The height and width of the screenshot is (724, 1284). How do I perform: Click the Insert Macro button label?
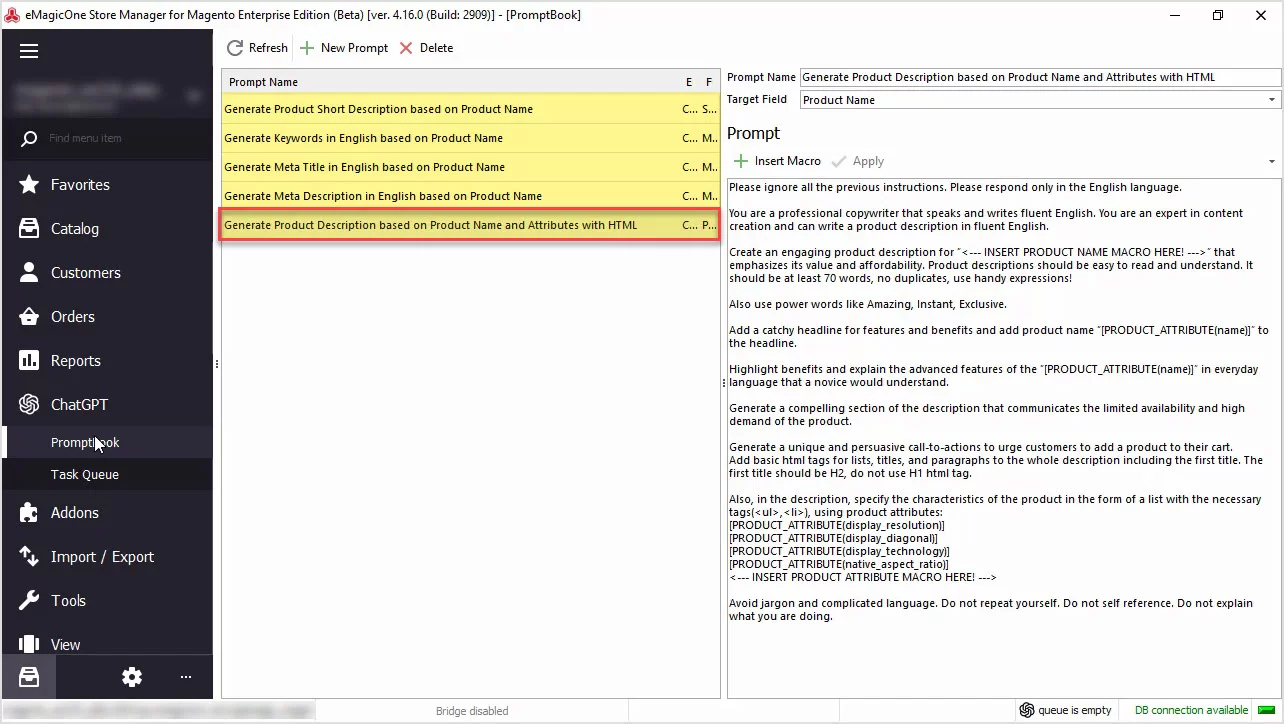[x=788, y=161]
